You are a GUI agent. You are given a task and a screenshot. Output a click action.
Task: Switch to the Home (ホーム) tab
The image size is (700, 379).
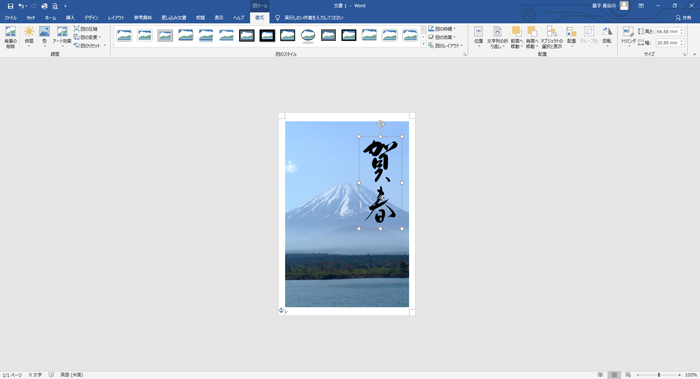tap(50, 18)
